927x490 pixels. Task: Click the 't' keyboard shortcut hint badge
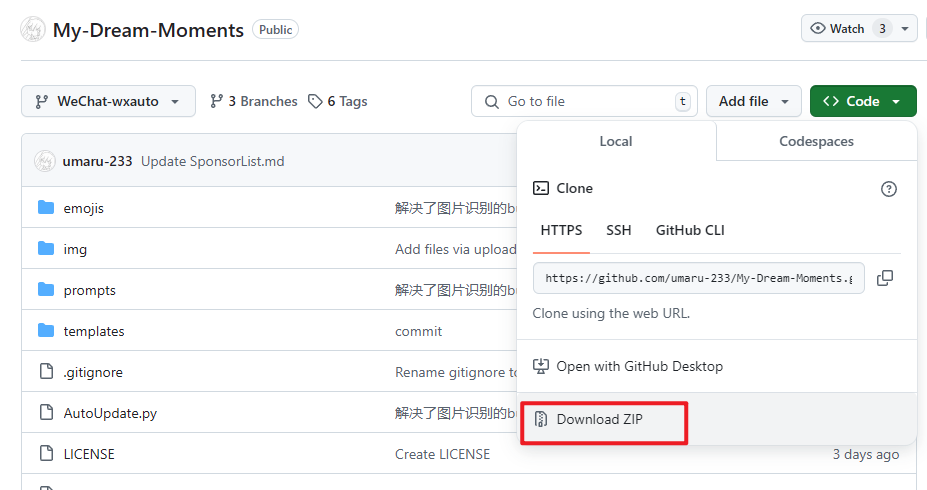coord(683,102)
